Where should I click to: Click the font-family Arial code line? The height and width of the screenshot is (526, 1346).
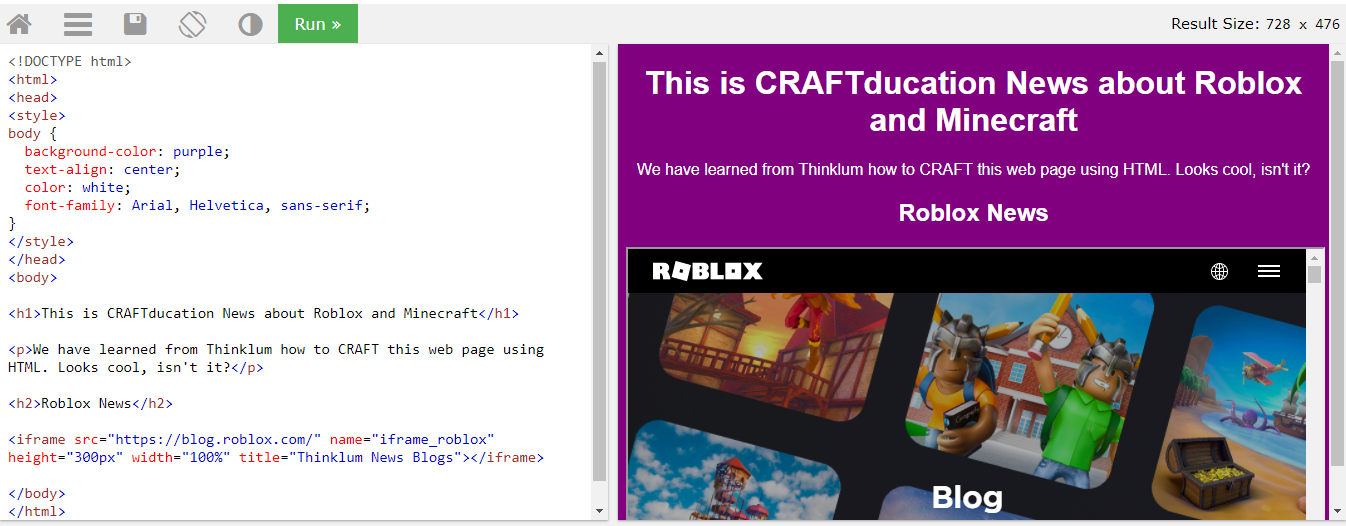(197, 205)
